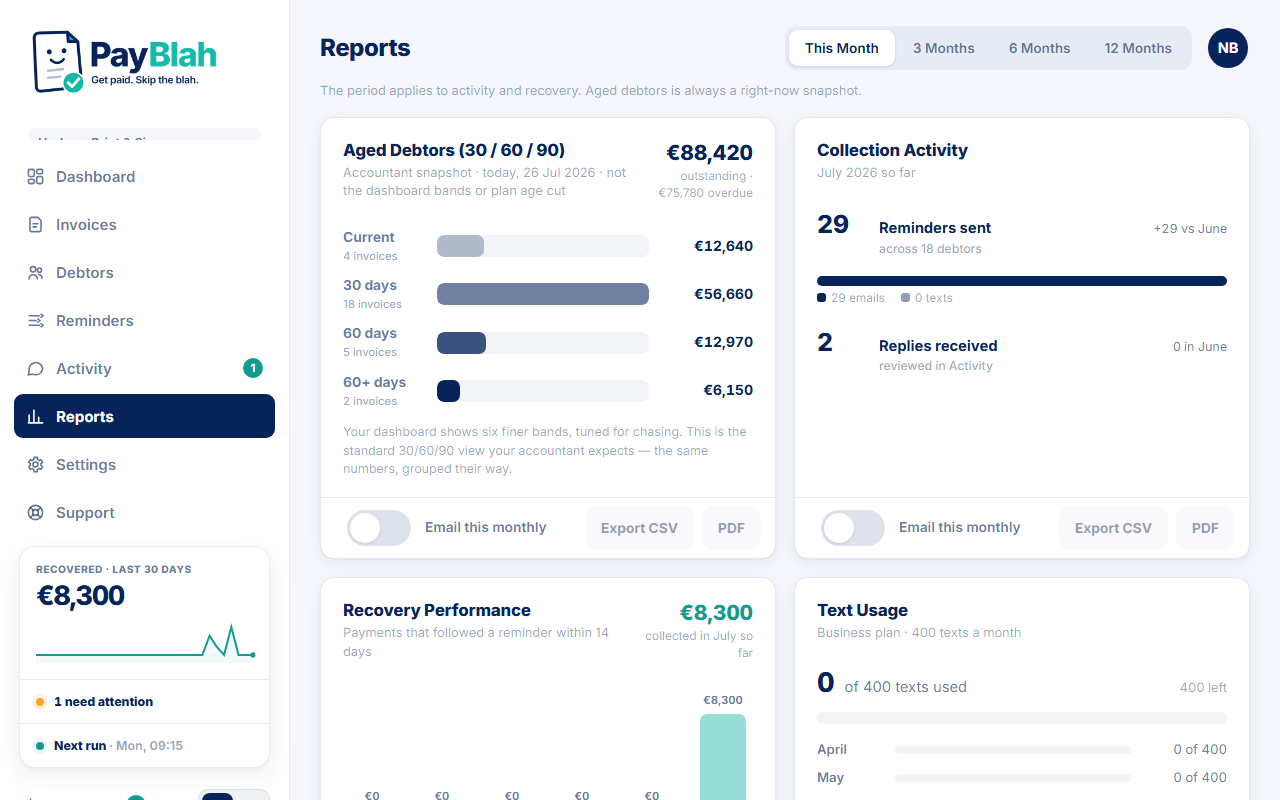Click the '400 left' text usage label

coord(1203,688)
